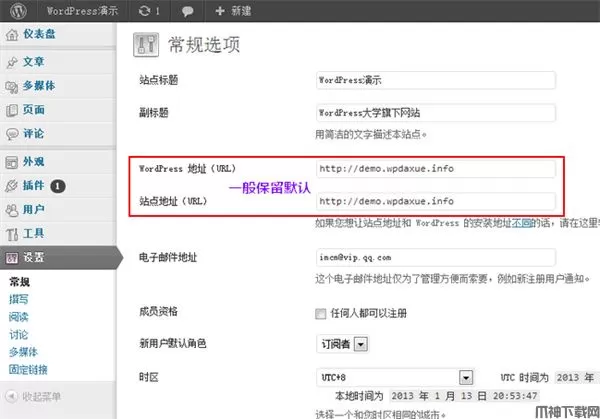Open the 工具 menu
This screenshot has height=419, width=600.
pyautogui.click(x=34, y=233)
